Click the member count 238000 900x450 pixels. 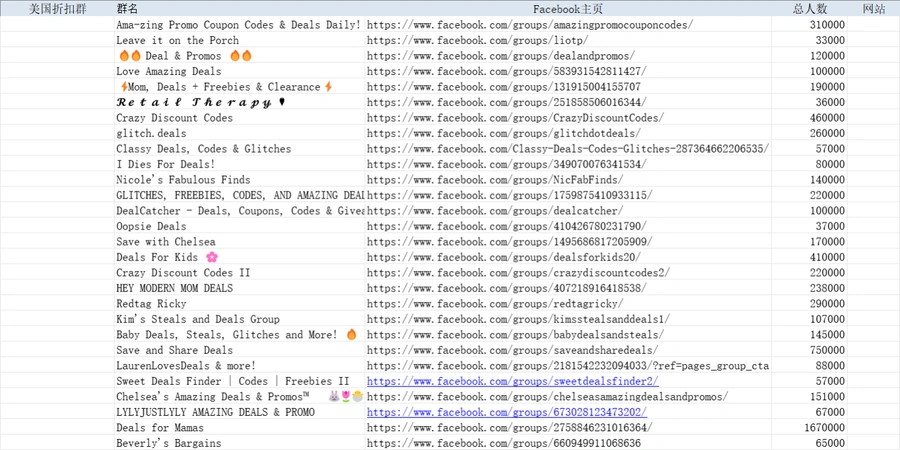809,288
